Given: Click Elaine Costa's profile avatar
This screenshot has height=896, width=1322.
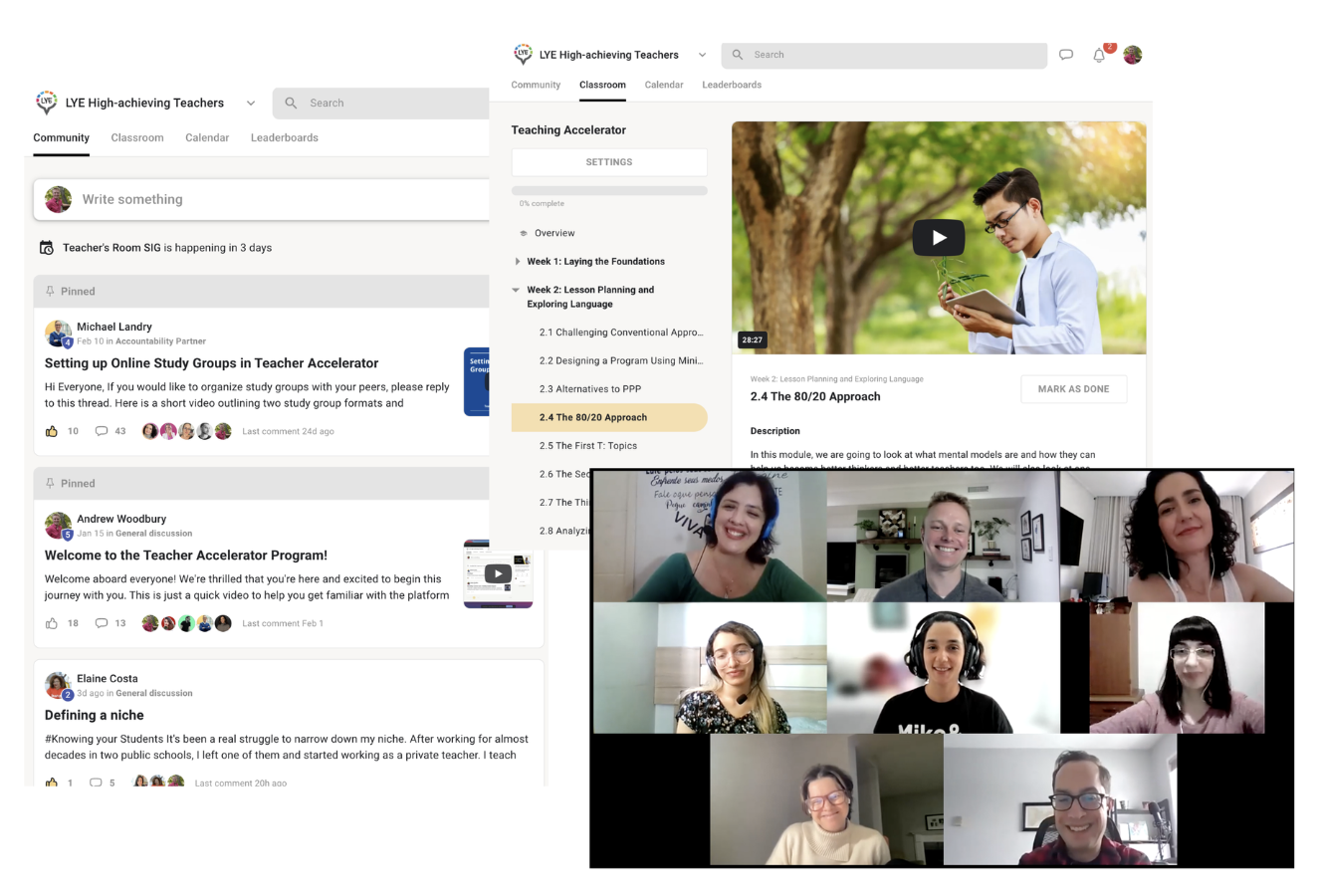Looking at the screenshot, I should [59, 684].
